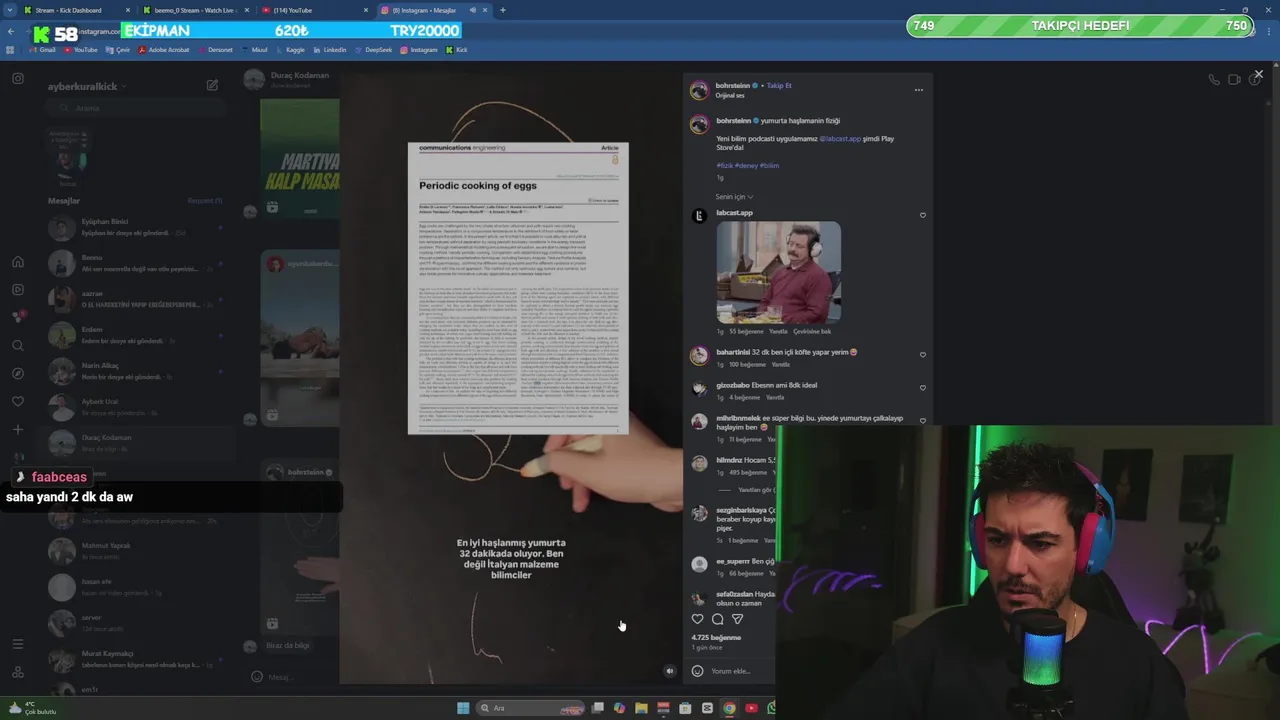Viewport: 1280px width, 720px height.
Task: Reply to bahartinisi's comment with Yanıtla
Action: click(x=780, y=365)
